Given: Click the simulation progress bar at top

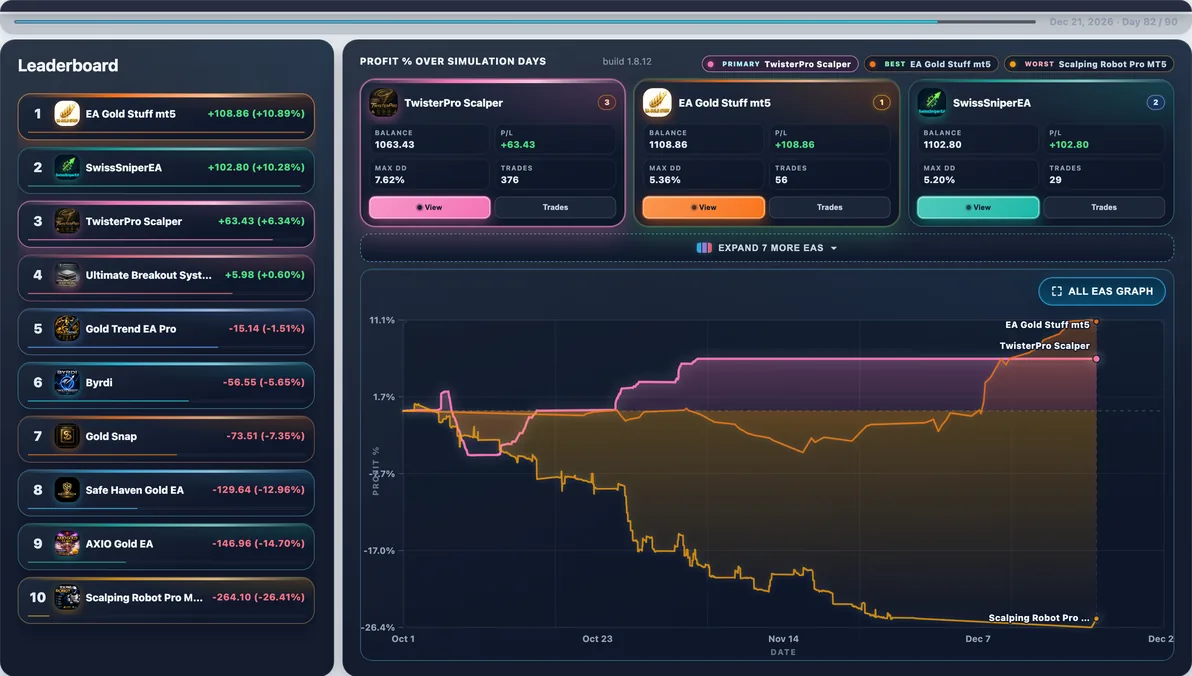Looking at the screenshot, I should pyautogui.click(x=525, y=21).
